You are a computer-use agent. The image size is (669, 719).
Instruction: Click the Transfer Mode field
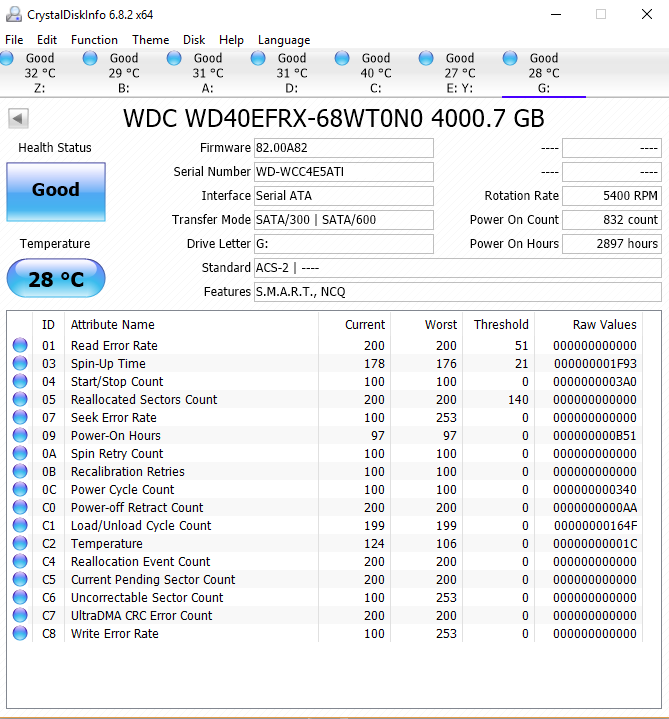coord(344,220)
